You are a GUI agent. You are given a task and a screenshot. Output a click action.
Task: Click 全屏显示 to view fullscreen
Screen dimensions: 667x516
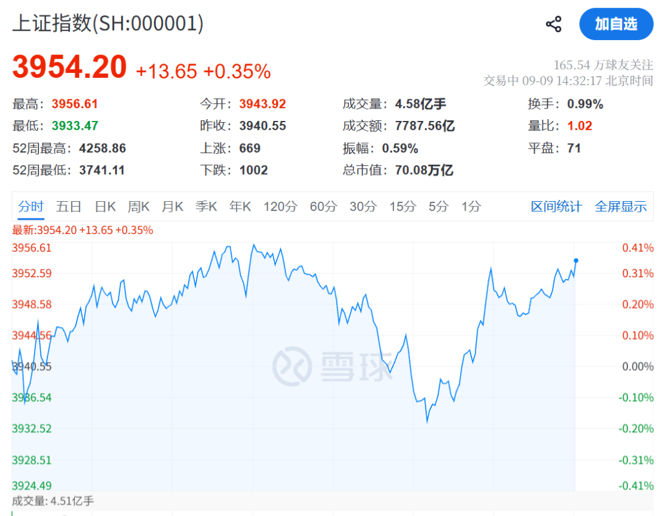621,207
